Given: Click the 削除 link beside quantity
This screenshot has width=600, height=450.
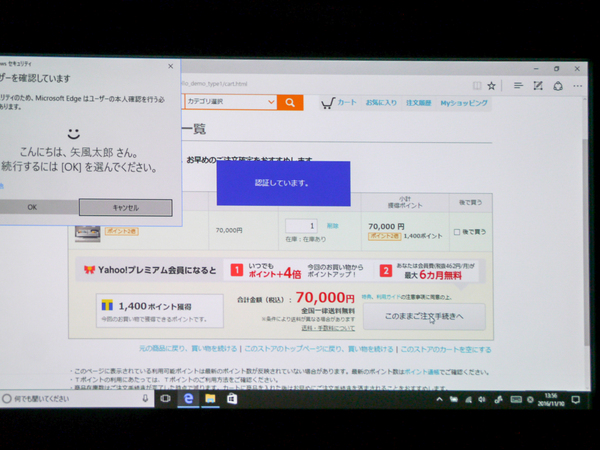Looking at the screenshot, I should click(333, 226).
